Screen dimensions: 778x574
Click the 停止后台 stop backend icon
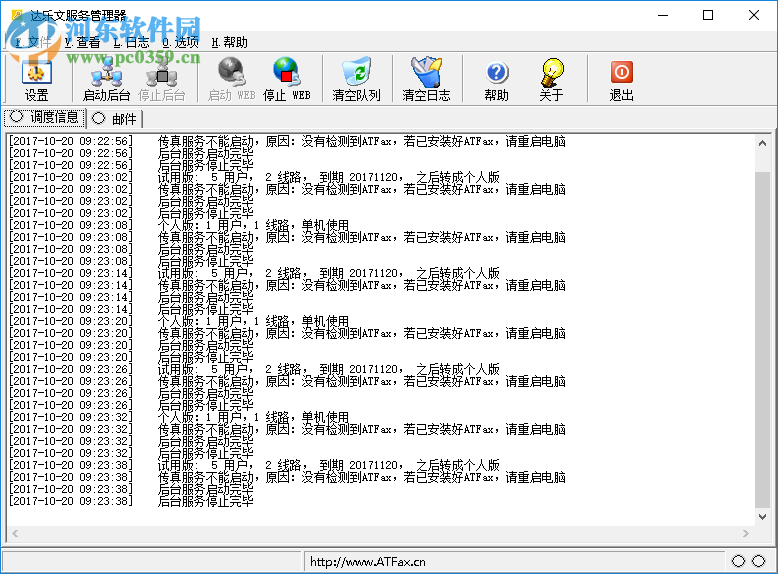tap(162, 79)
